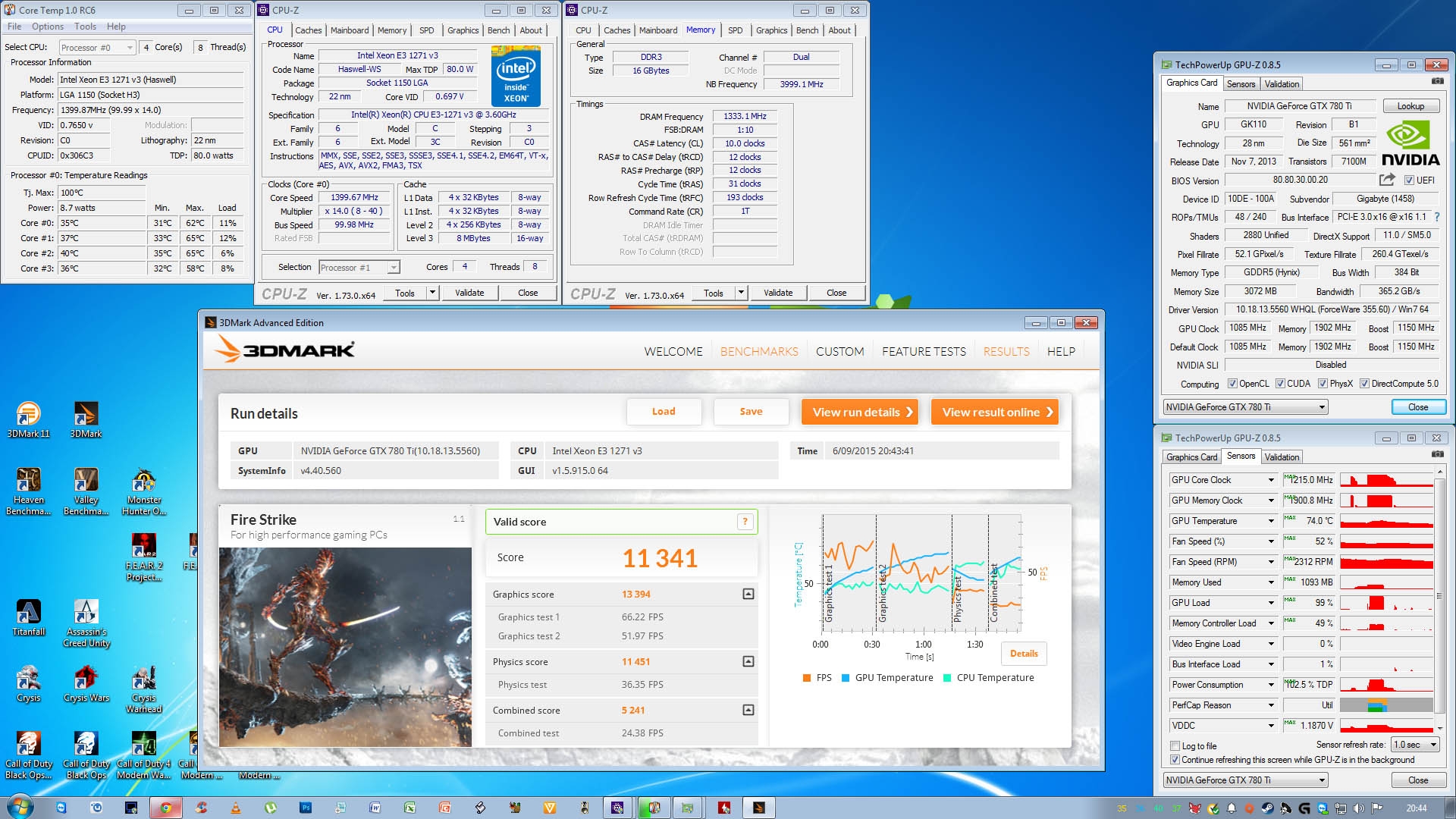Open Call of Duty 4 Modern Warfare icon
This screenshot has height=819, width=1456.
[144, 755]
